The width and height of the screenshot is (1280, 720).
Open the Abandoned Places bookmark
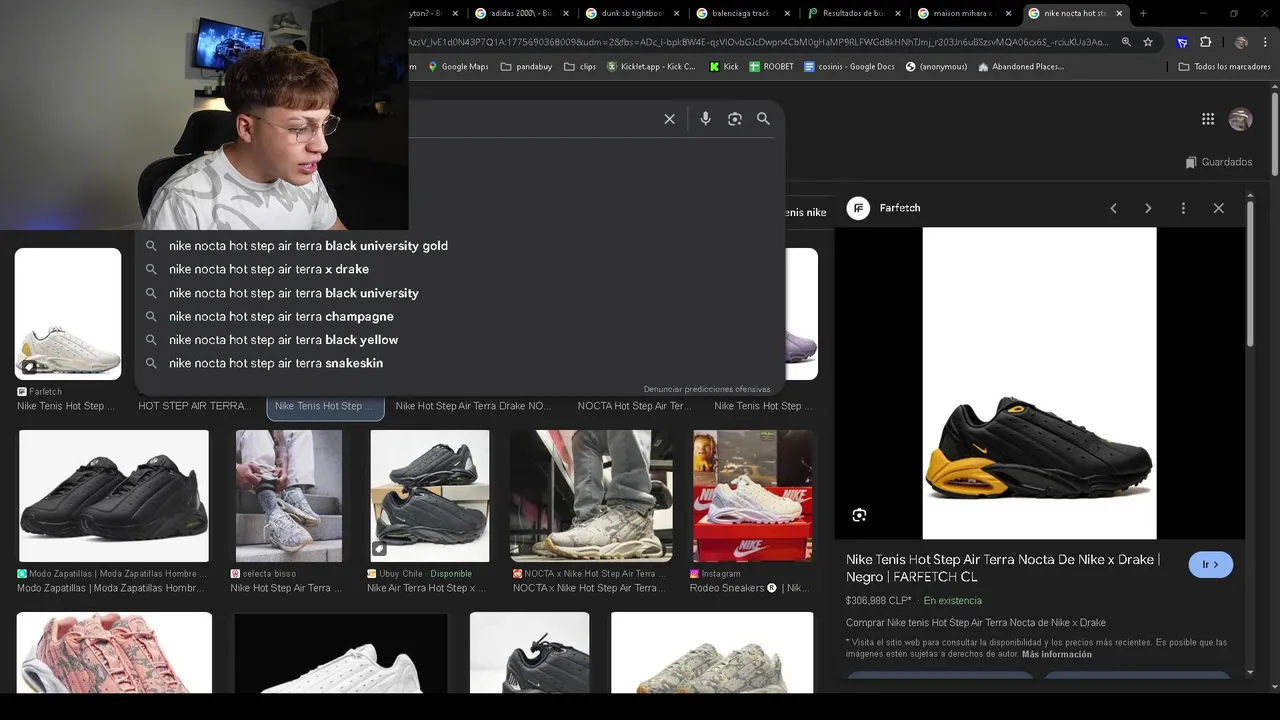point(1021,67)
